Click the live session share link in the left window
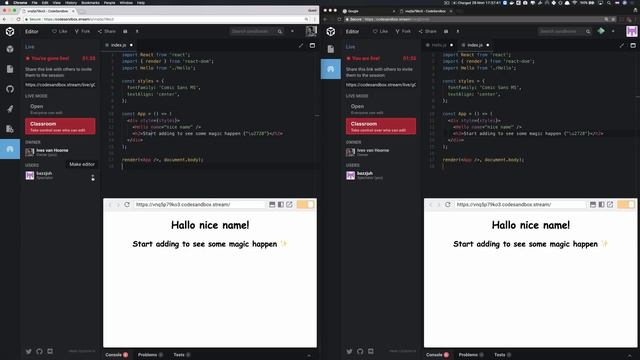Viewport: 640px width, 360px height. pyautogui.click(x=60, y=85)
